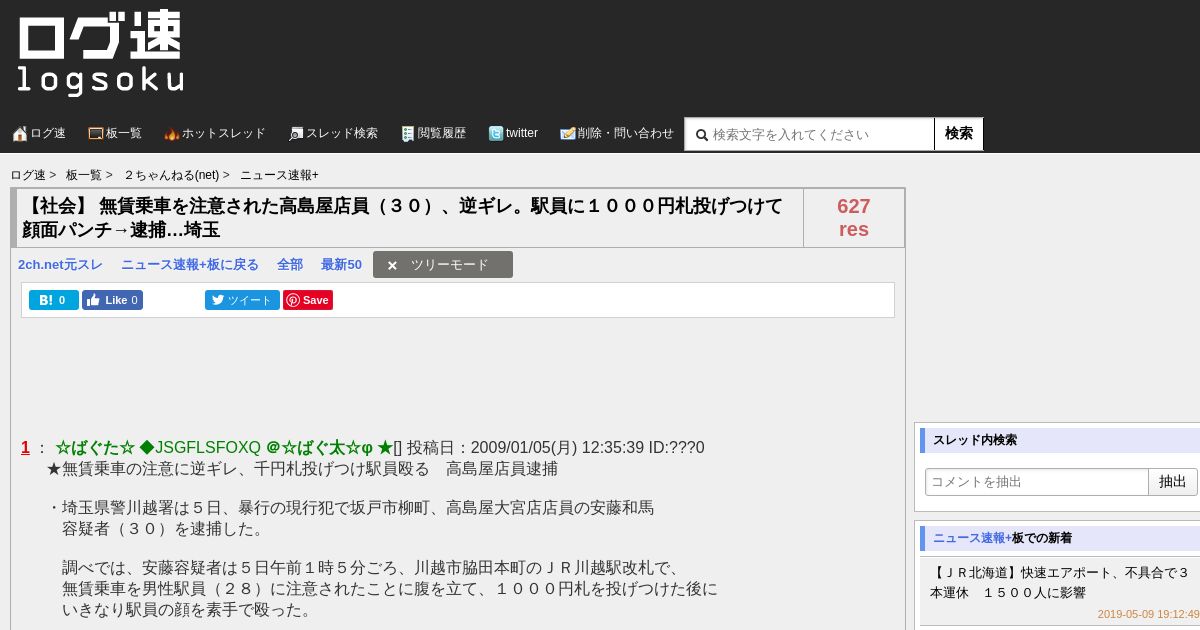Open 削除・問い合わせ menu item
This screenshot has height=630, width=1200.
pos(617,134)
